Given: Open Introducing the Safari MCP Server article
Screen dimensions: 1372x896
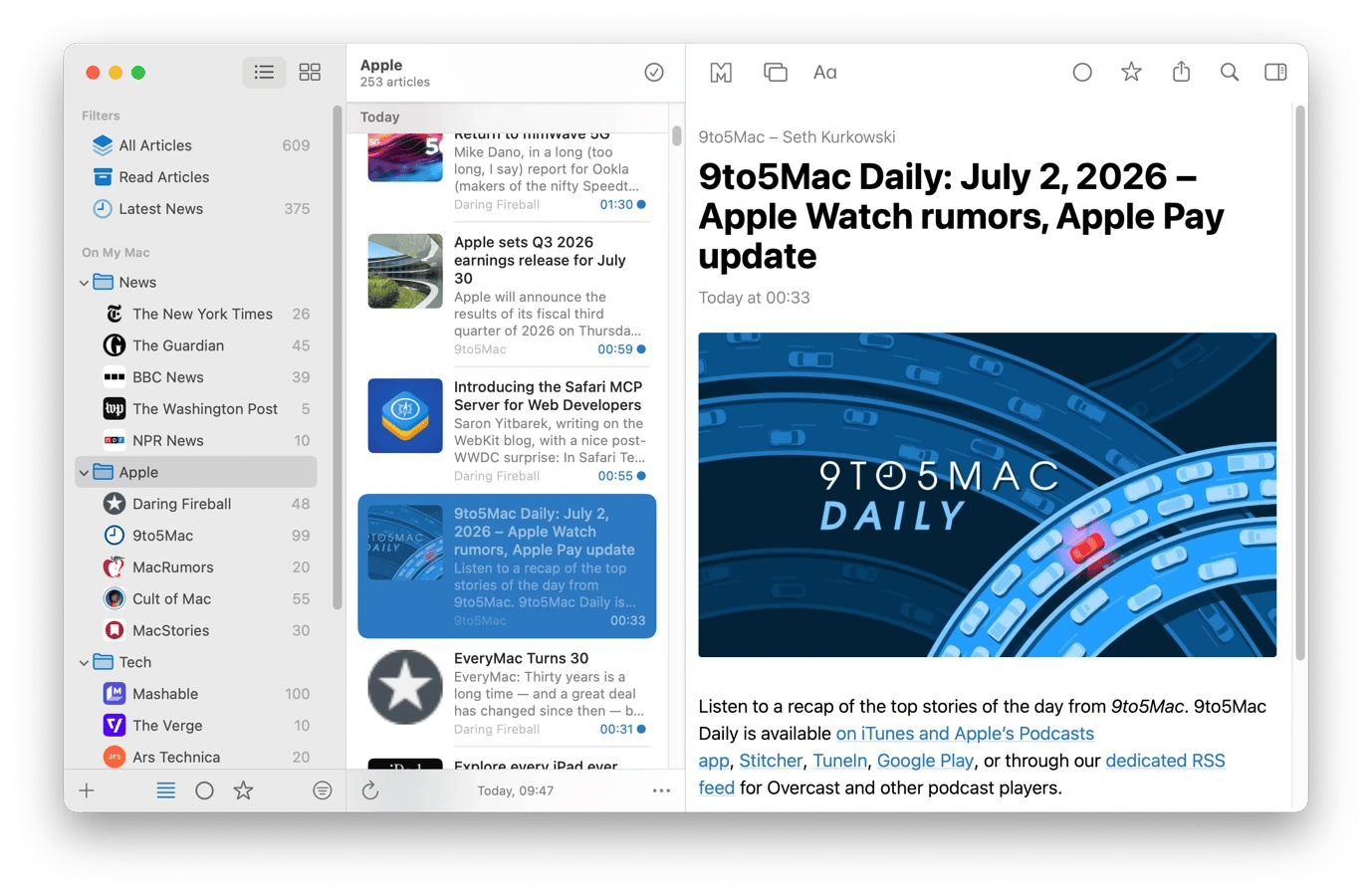Looking at the screenshot, I should coord(507,430).
